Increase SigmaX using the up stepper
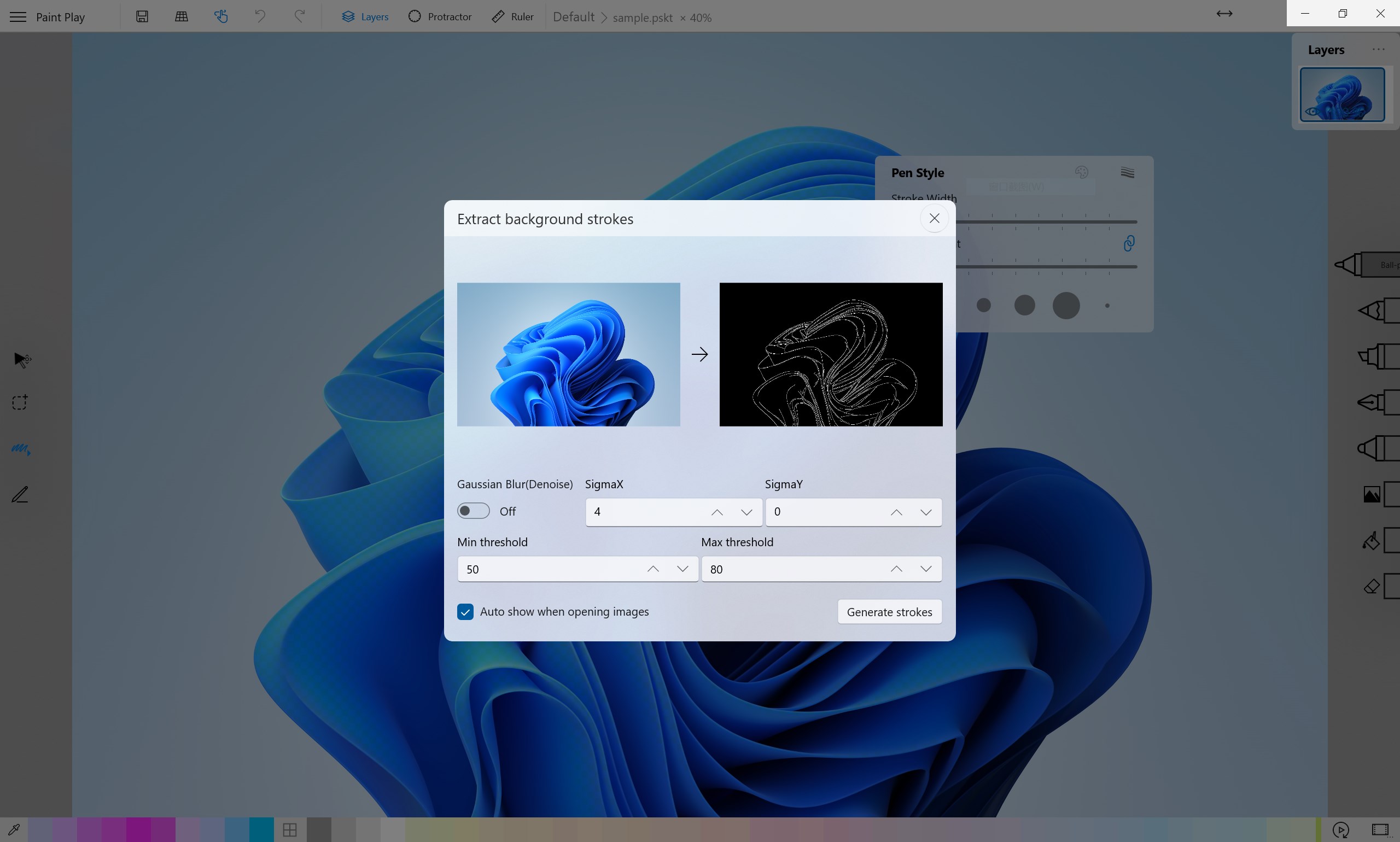The height and width of the screenshot is (842, 1400). tap(716, 512)
